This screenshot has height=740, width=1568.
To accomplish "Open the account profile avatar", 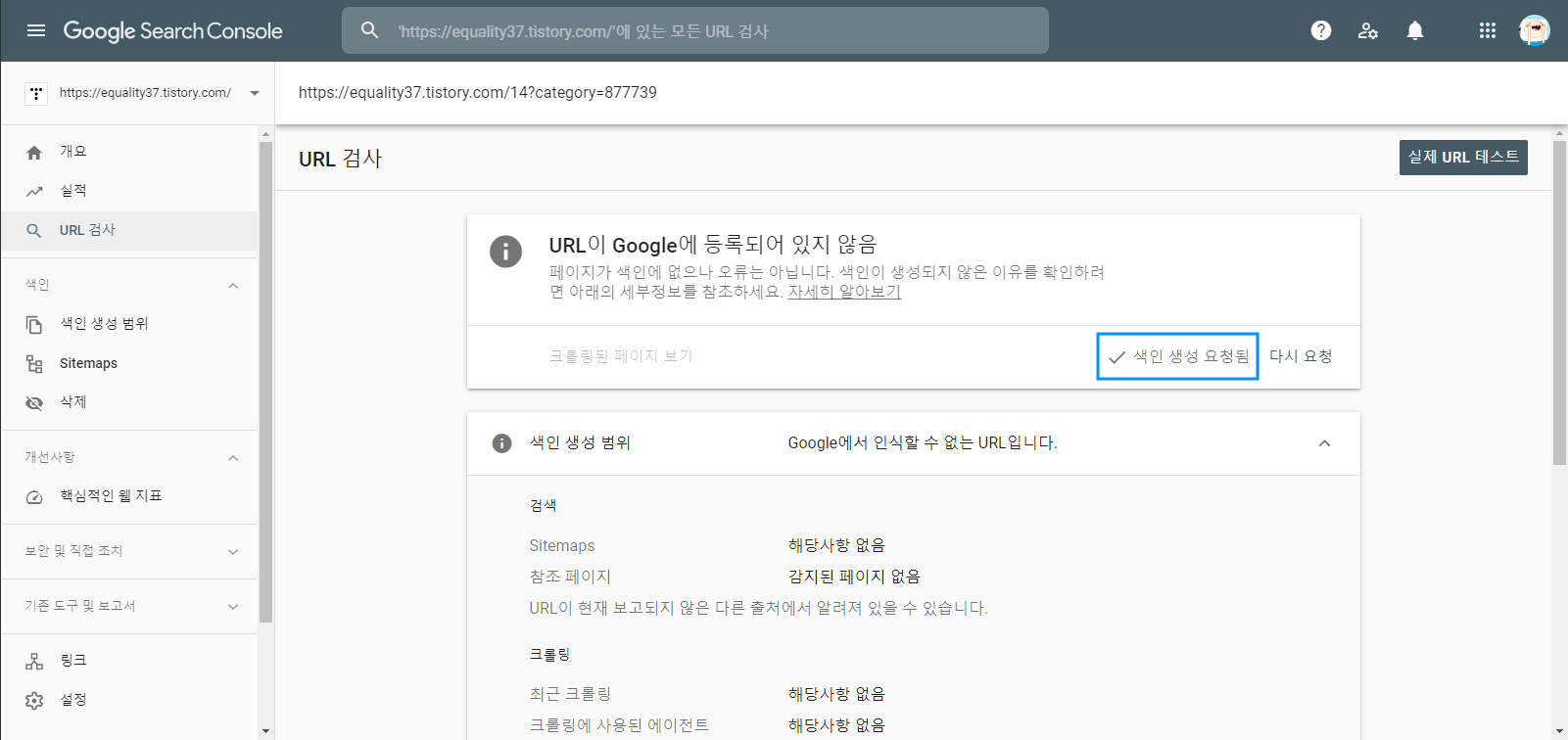I will (x=1535, y=30).
